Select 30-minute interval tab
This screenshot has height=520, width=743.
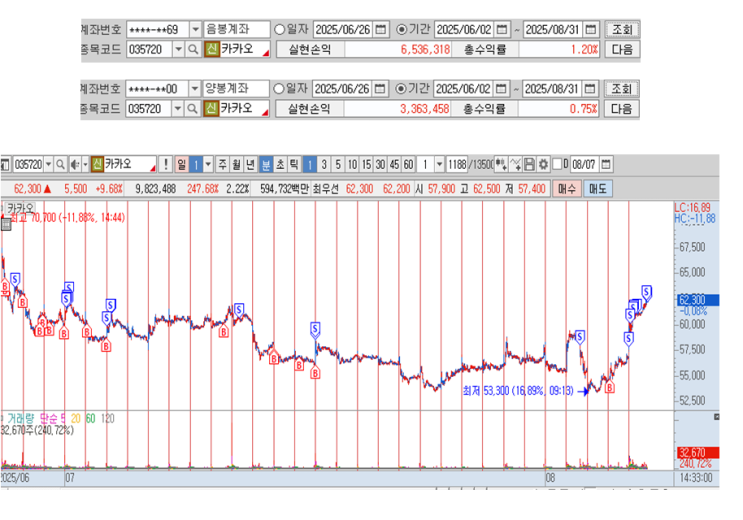click(380, 164)
